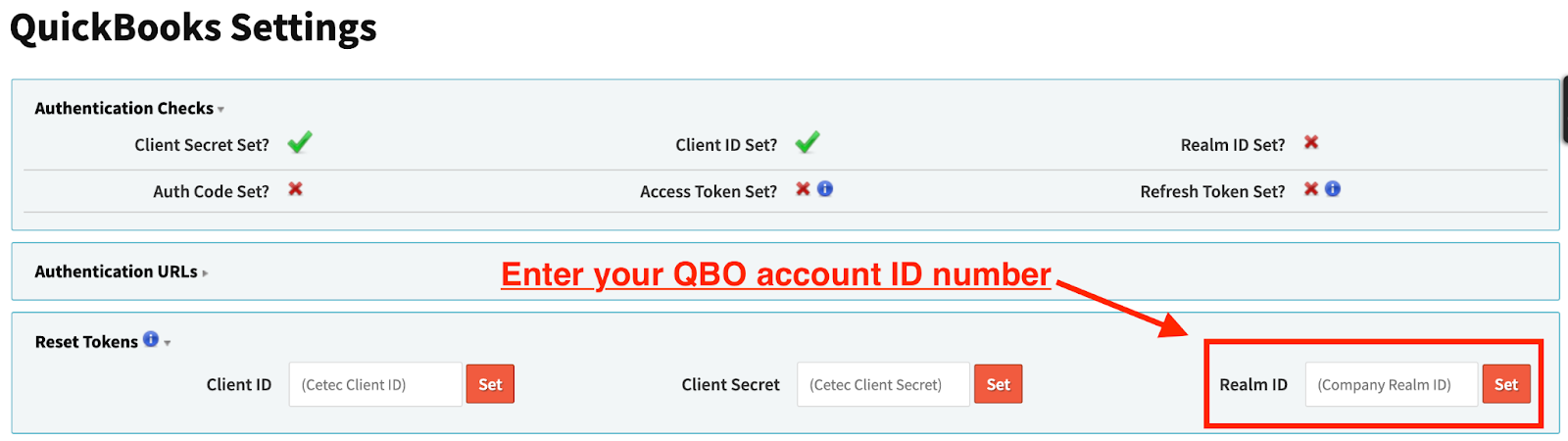Screen dimensions: 1568x441
Task: Expand the Authentication URLs section
Action: coord(205,273)
